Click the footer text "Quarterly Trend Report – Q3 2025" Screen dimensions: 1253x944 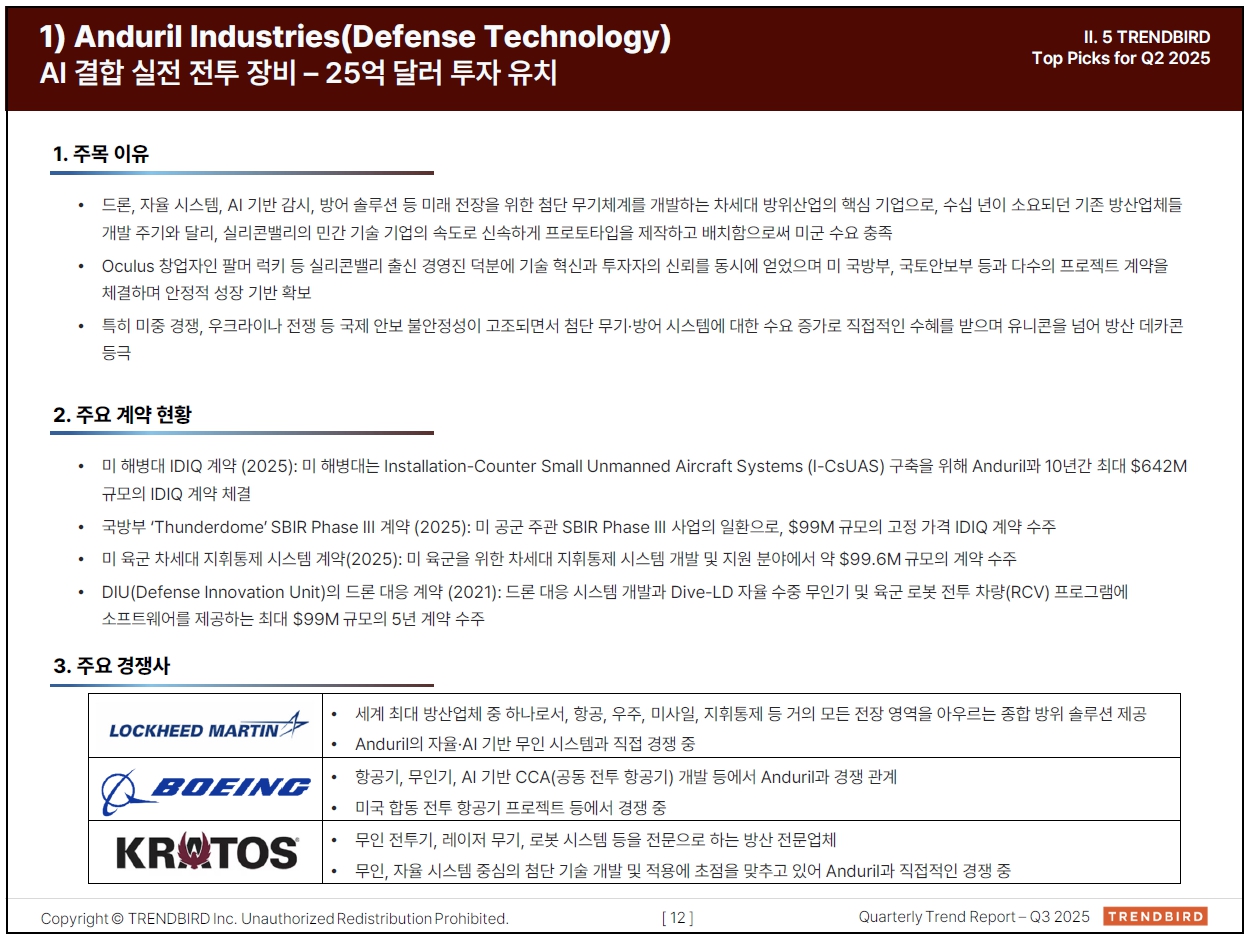point(974,917)
